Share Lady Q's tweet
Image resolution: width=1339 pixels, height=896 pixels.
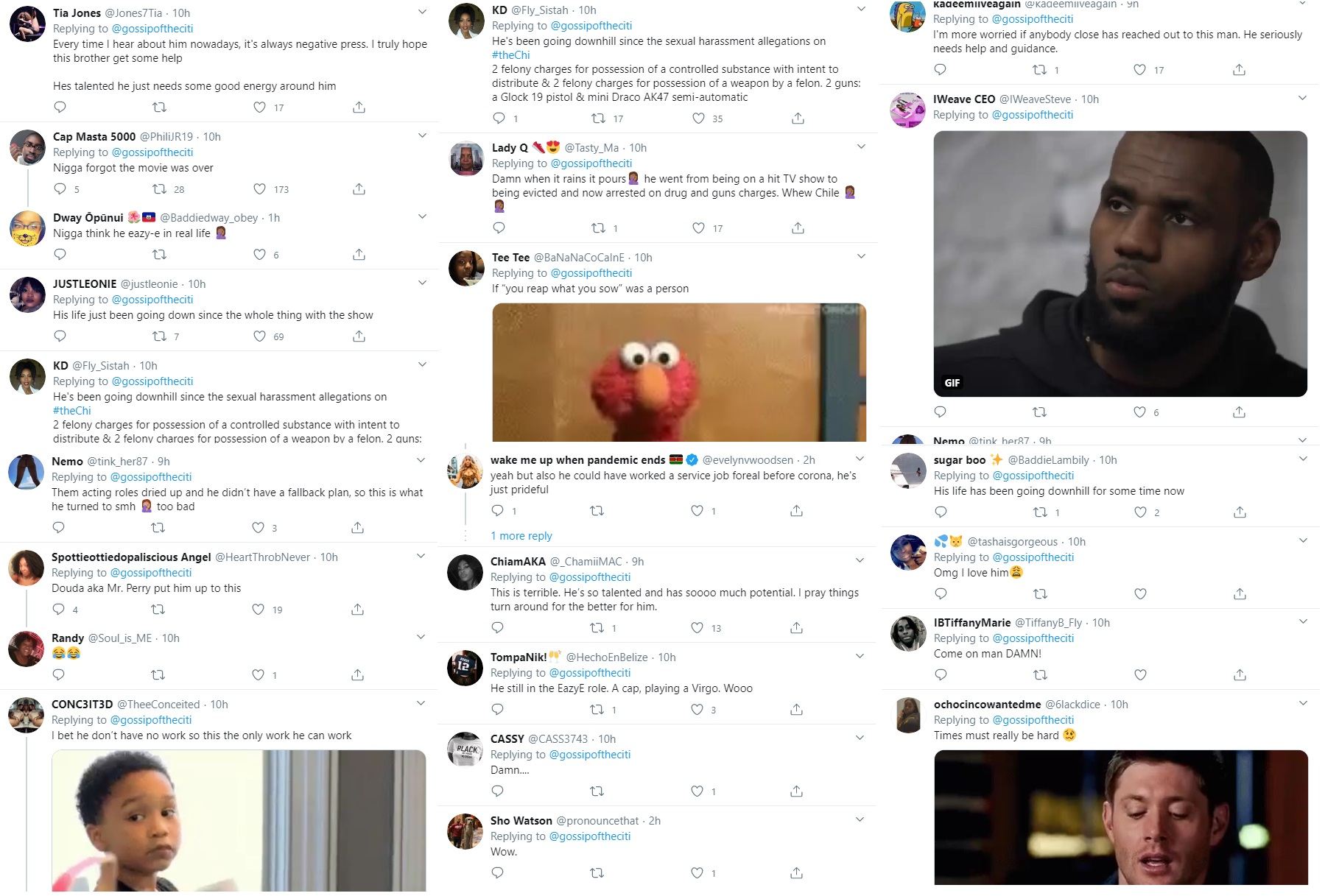tap(798, 228)
